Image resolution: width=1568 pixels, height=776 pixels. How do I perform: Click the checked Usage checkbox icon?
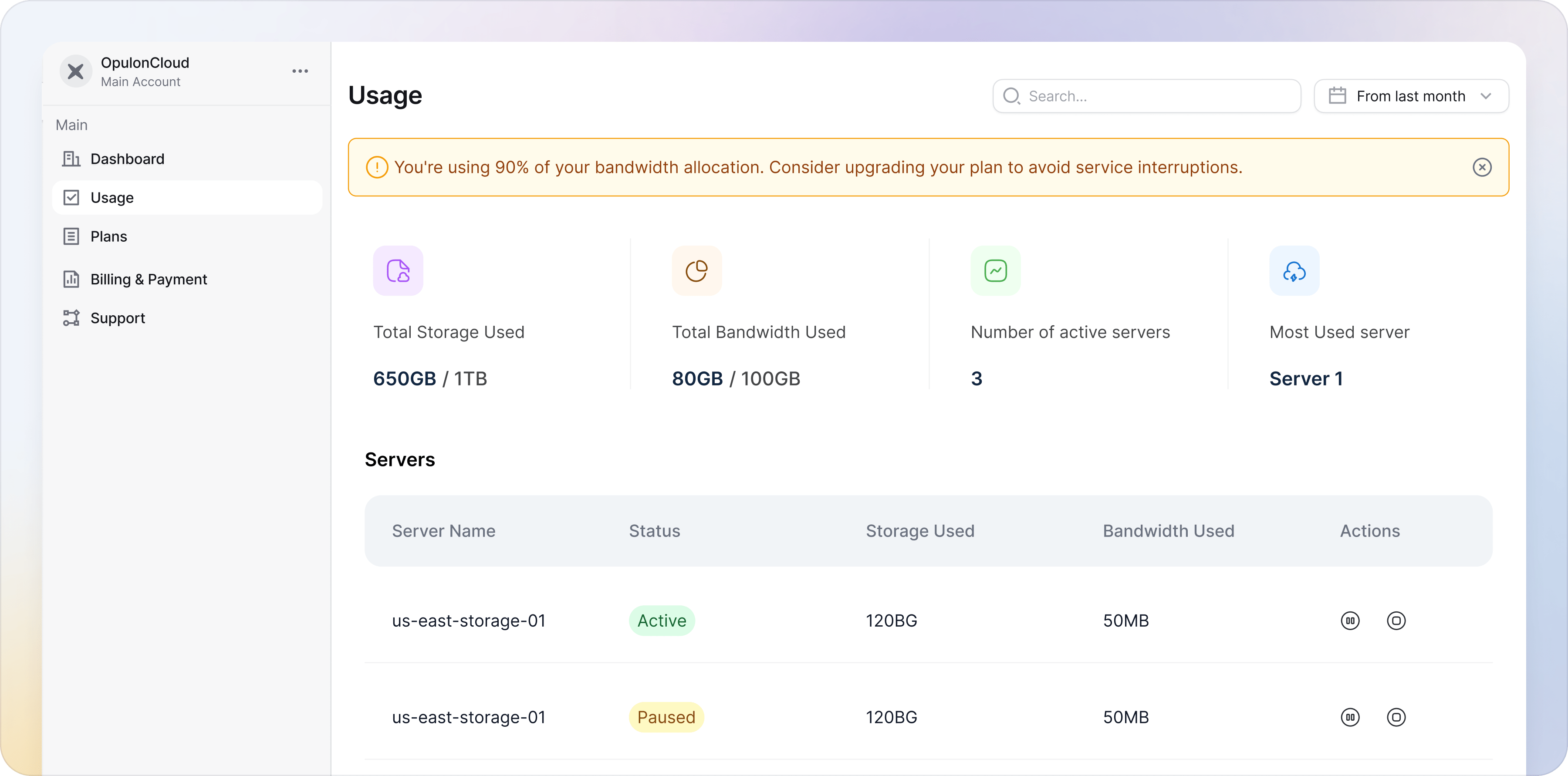(x=71, y=197)
